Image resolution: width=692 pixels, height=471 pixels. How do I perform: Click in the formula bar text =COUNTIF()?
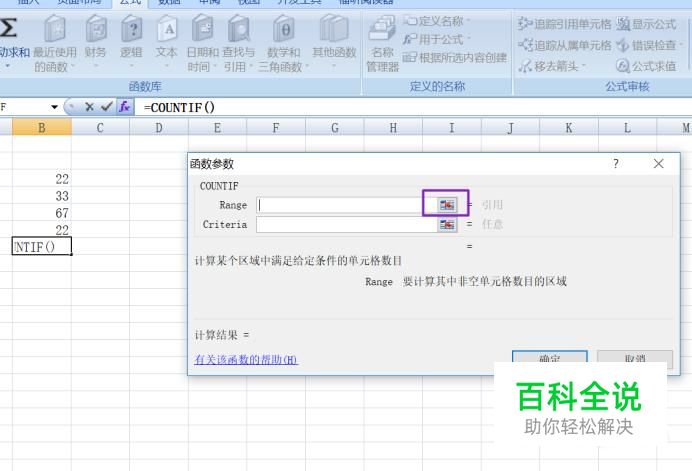pos(179,107)
